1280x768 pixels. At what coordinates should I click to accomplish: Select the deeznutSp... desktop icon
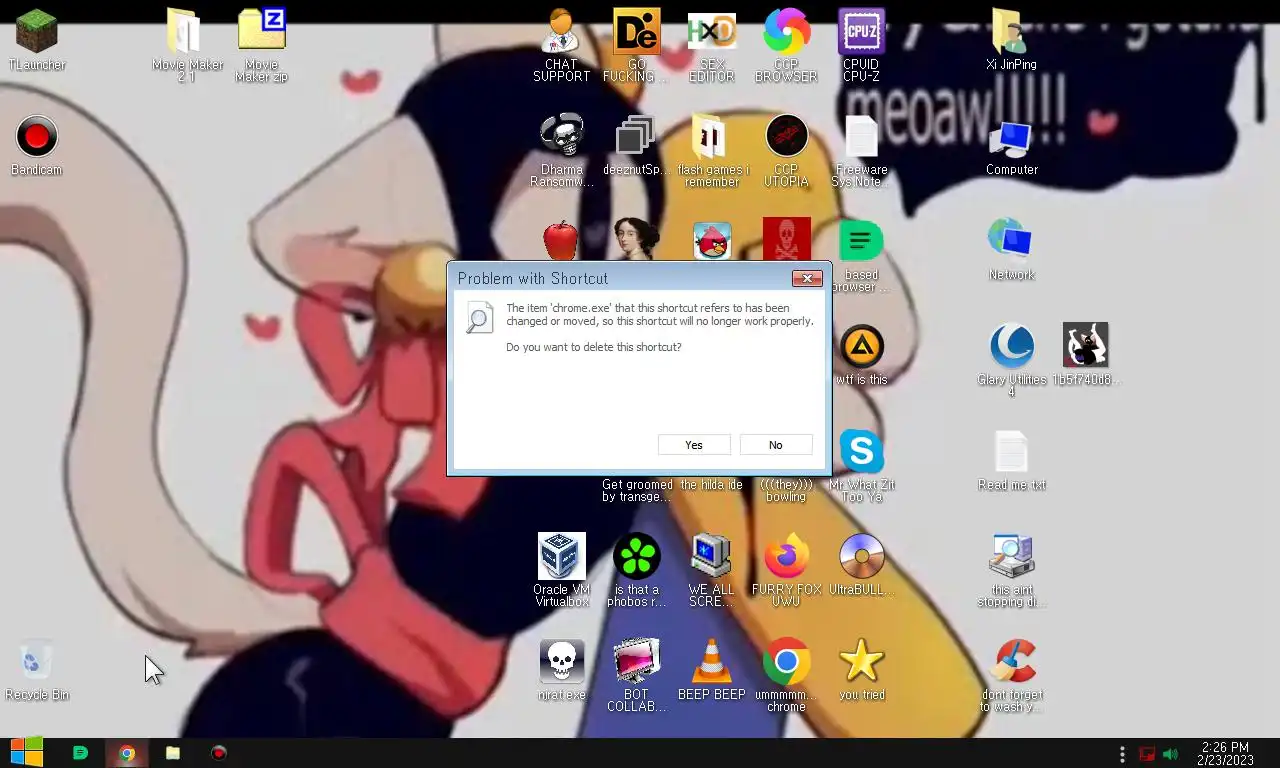pyautogui.click(x=636, y=145)
